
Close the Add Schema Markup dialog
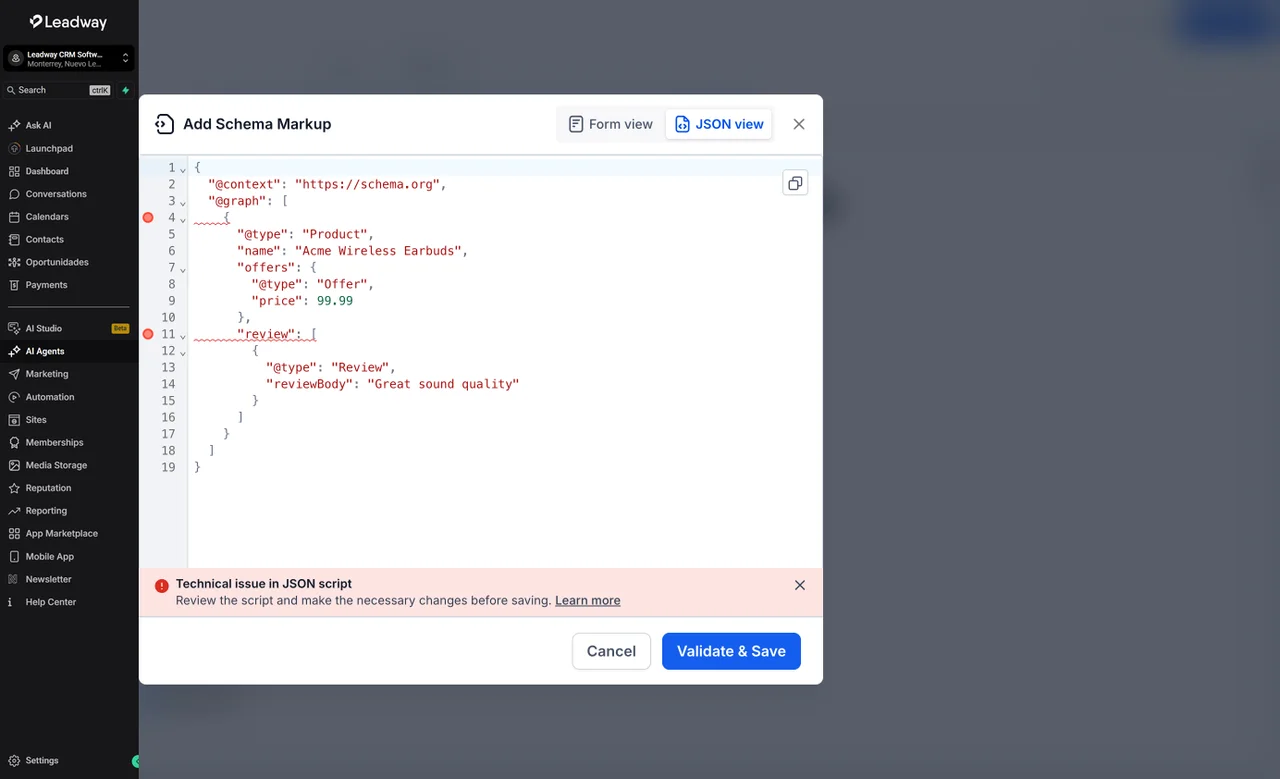799,124
